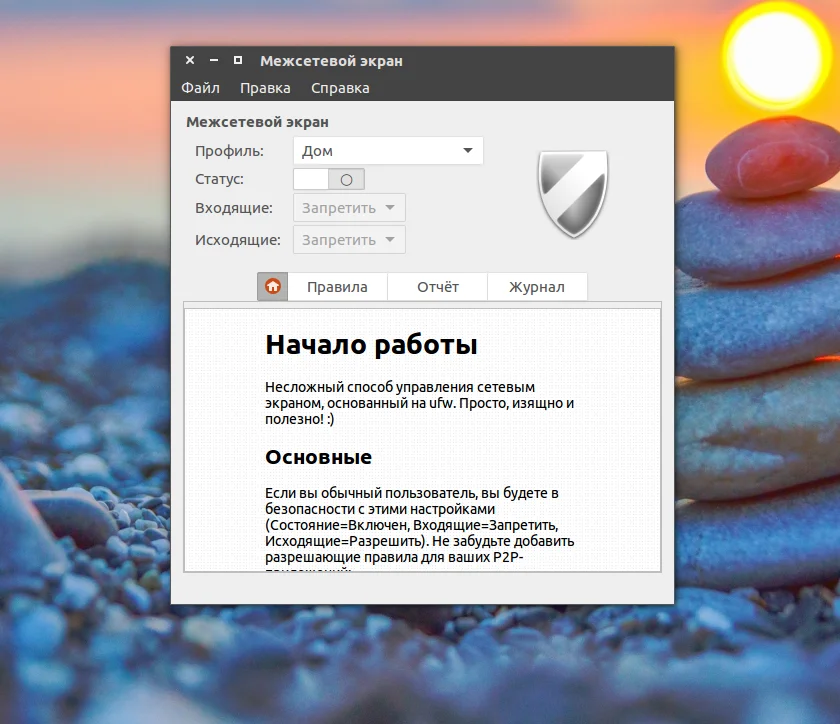This screenshot has height=724, width=840.
Task: Click the Основные section heading
Action: click(318, 457)
